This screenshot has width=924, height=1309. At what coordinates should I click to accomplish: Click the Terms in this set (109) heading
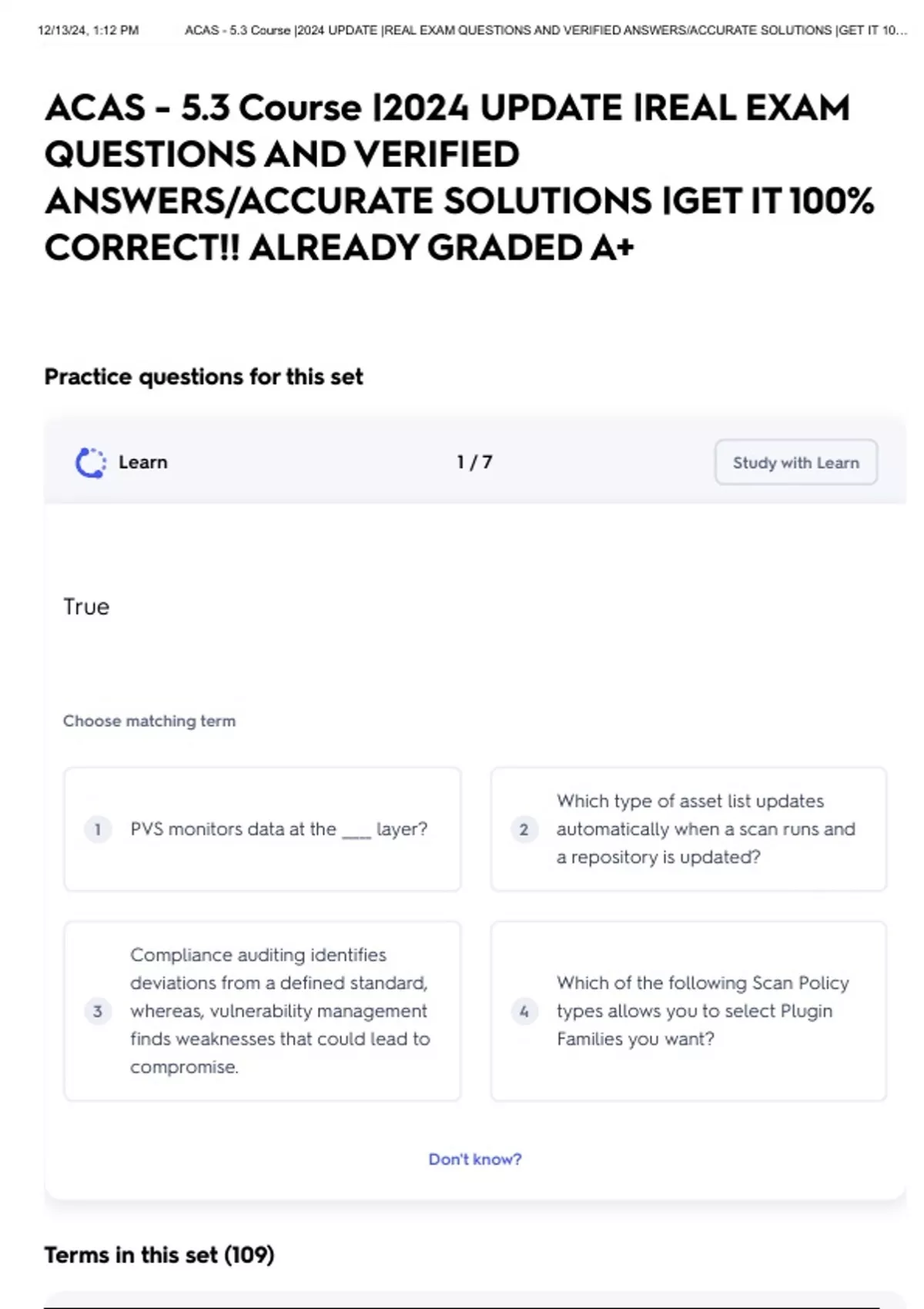pos(159,1255)
